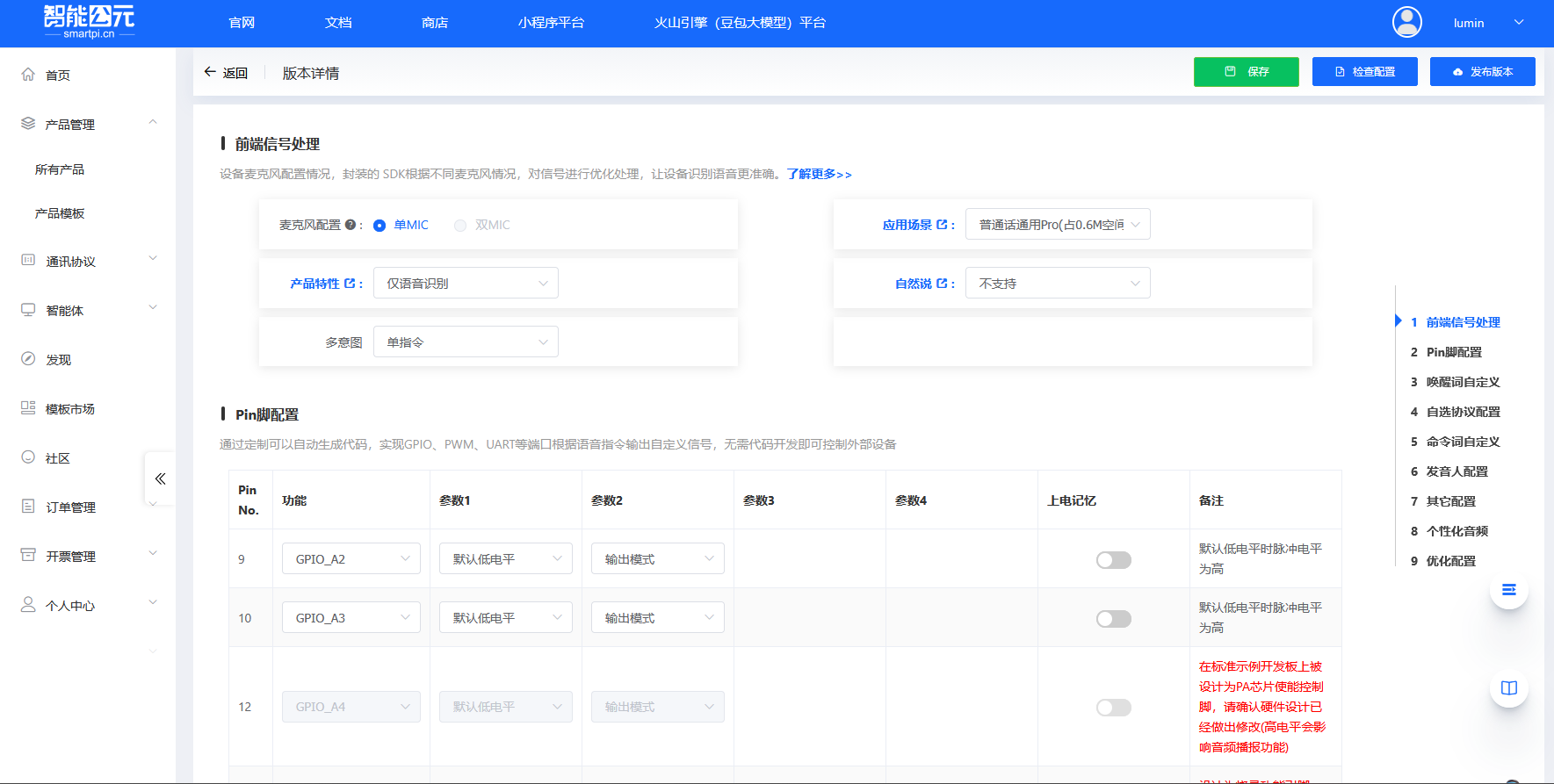The height and width of the screenshot is (784, 1554).
Task: Open GPIO_A2 function dropdown for pin 9
Action: [x=351, y=559]
